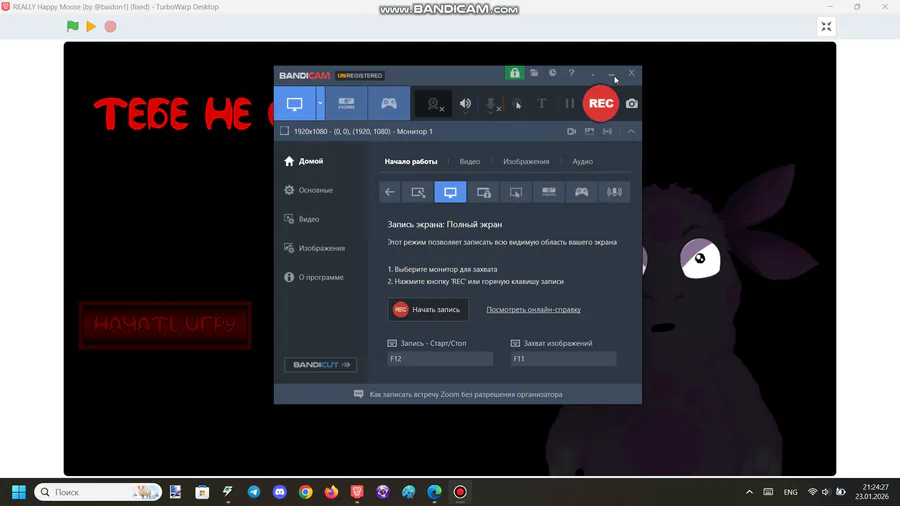The width and height of the screenshot is (900, 506).
Task: Click audio broadcast icon in status row
Action: pyautogui.click(x=607, y=131)
